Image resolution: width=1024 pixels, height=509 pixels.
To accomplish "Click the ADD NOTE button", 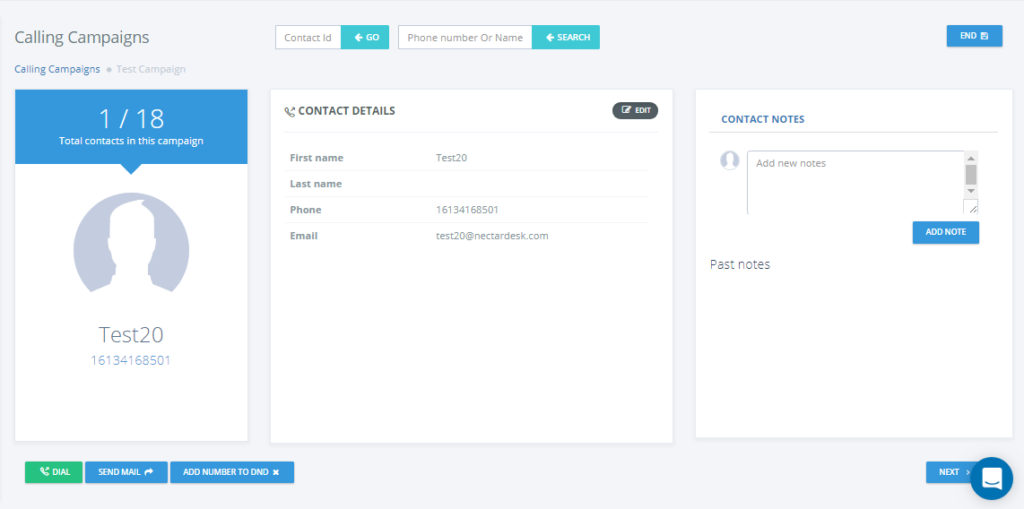I will 946,232.
